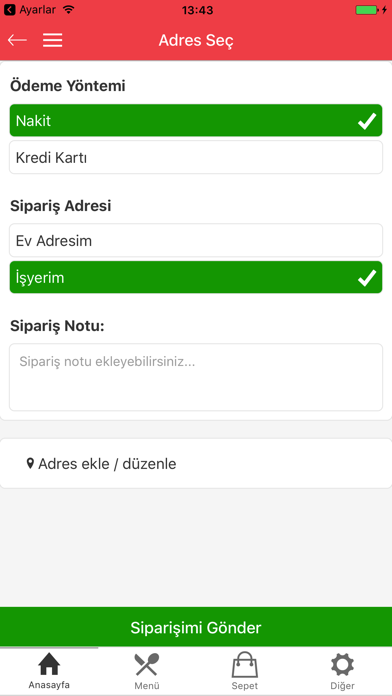
Task: Switch to the Sepet tab label
Action: click(x=245, y=686)
